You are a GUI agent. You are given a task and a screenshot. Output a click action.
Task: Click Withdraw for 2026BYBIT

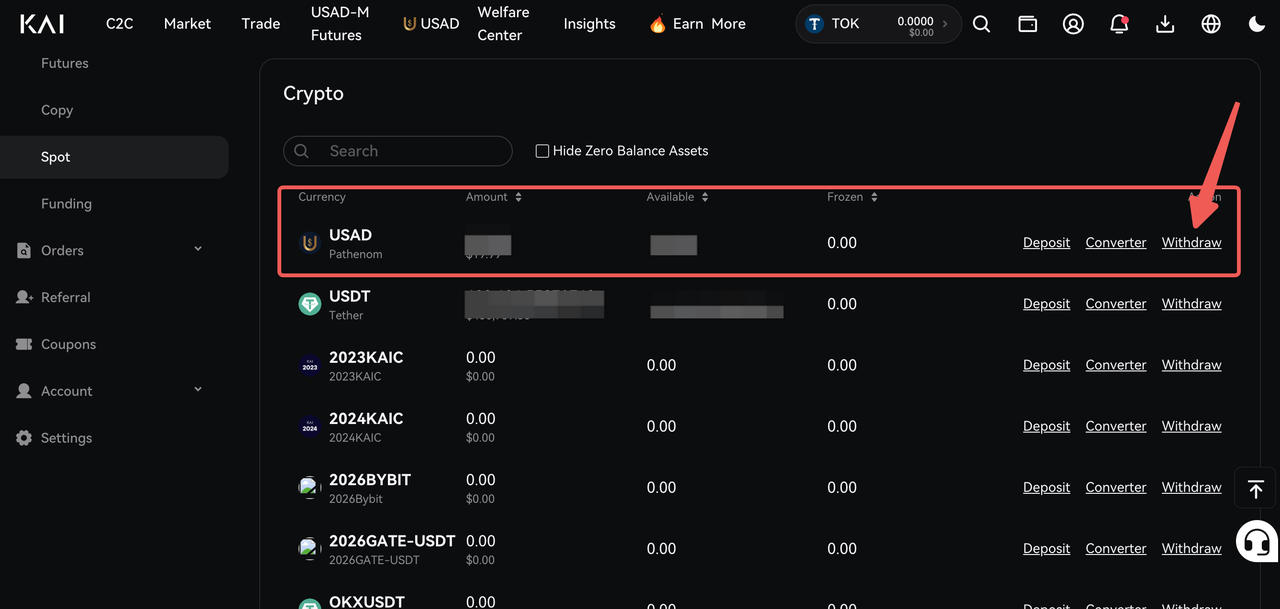point(1191,487)
